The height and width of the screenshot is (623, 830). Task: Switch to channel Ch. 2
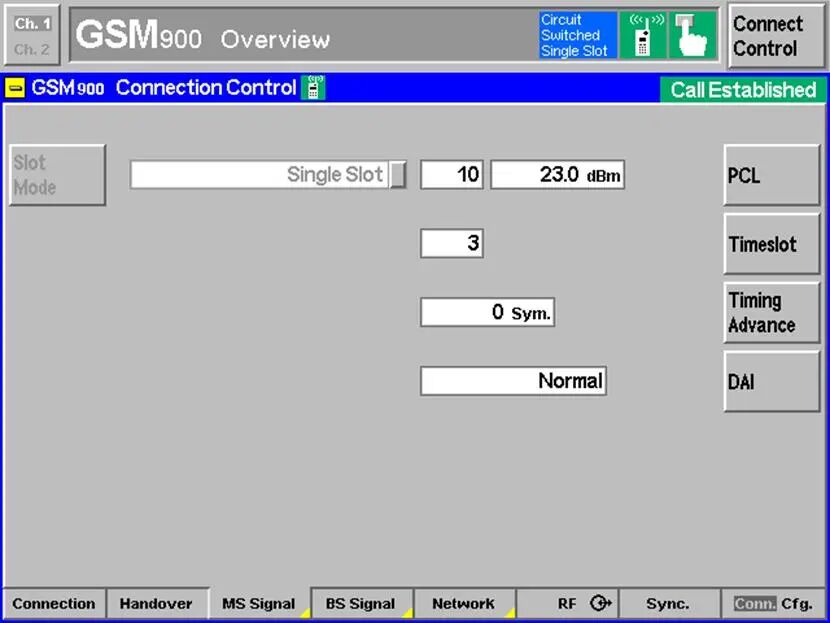coord(32,49)
